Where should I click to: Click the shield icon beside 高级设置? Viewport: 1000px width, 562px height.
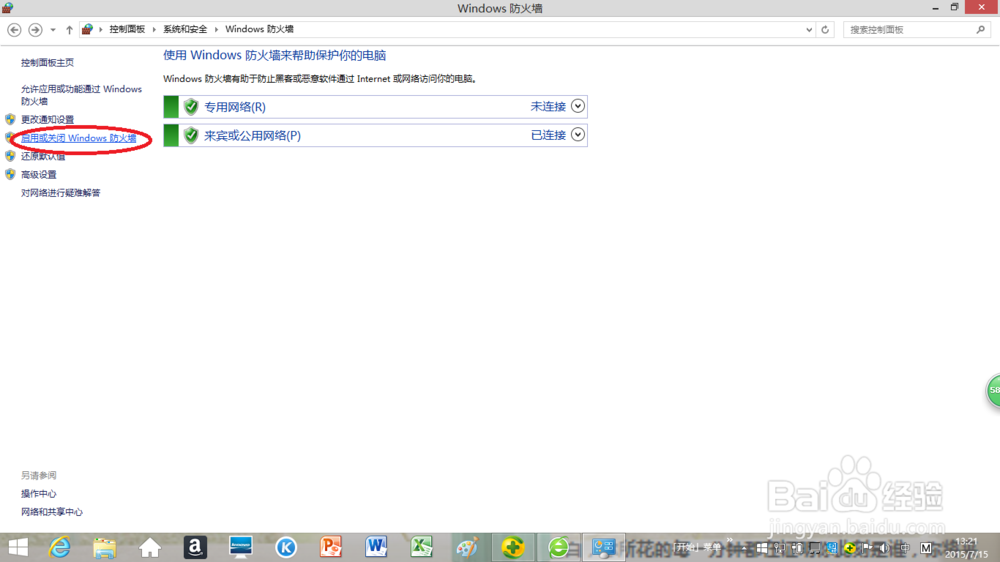point(10,174)
